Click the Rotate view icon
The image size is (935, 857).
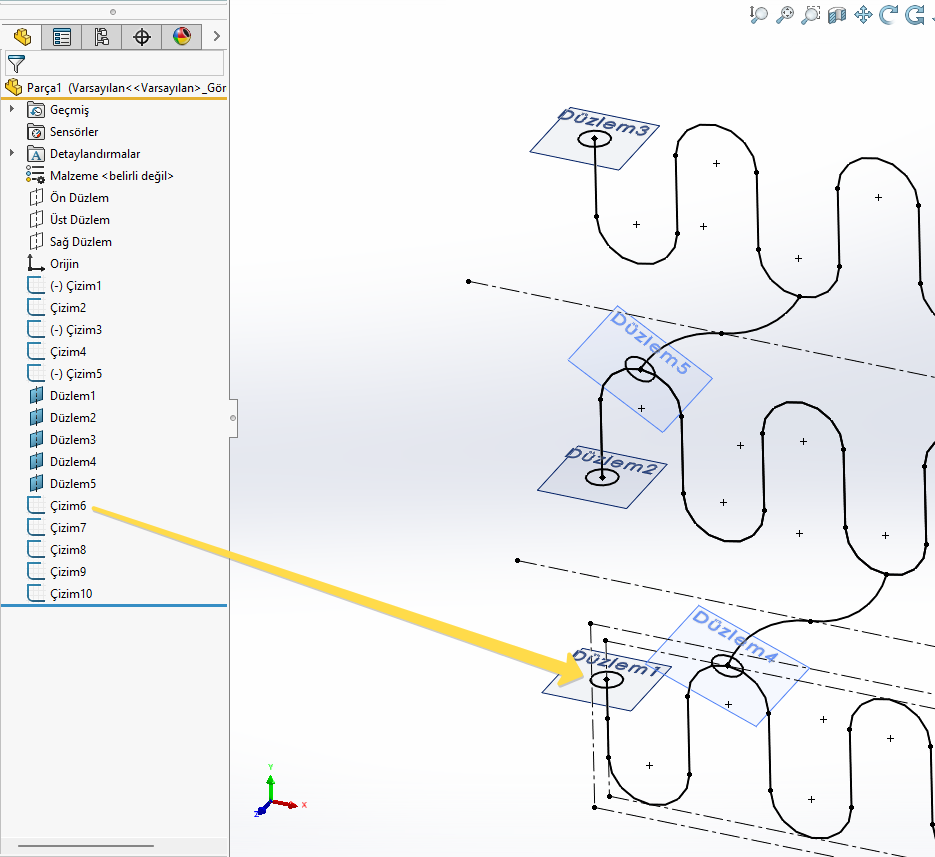point(889,14)
